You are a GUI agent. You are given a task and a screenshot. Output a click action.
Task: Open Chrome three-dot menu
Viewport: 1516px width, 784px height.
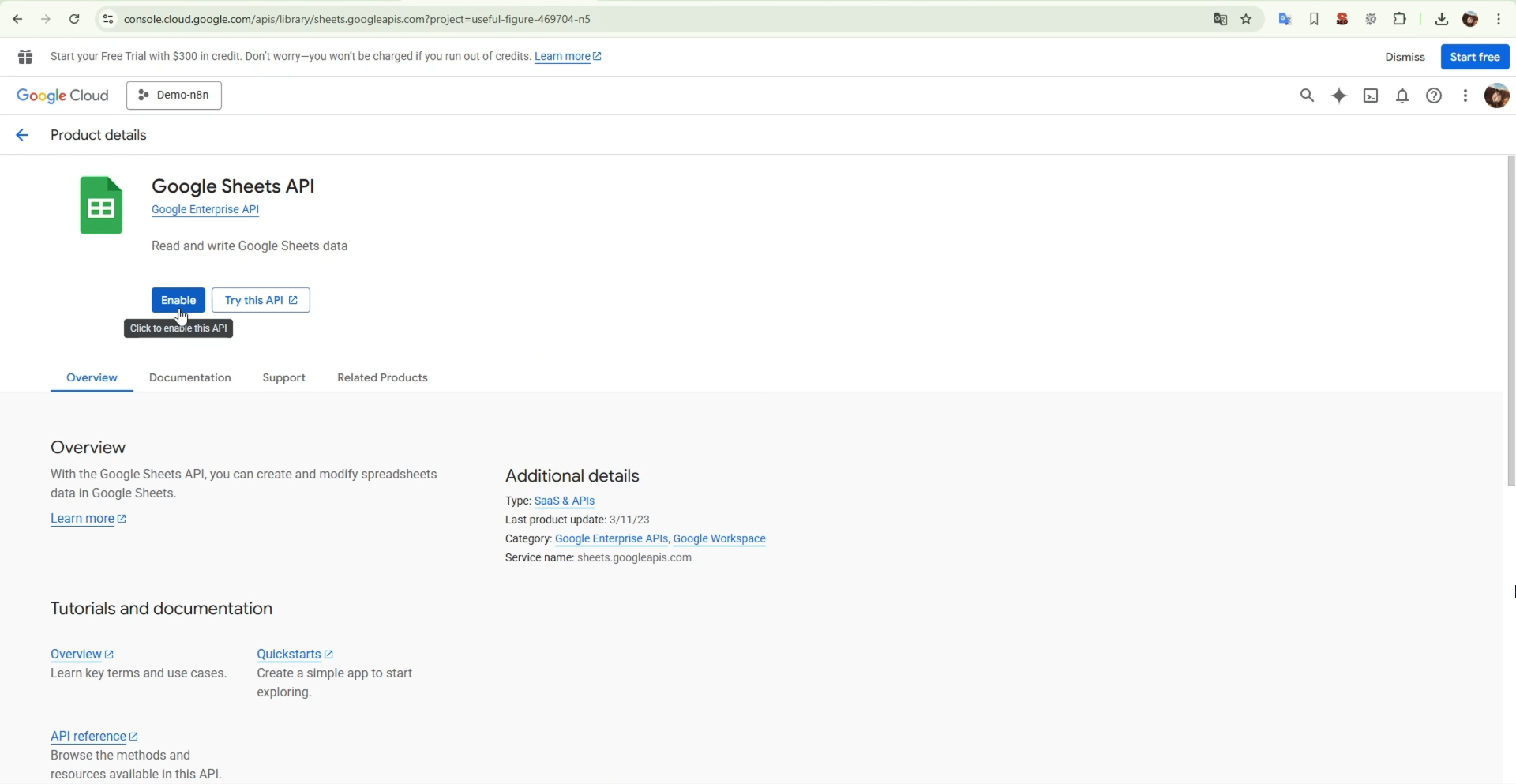[1499, 19]
